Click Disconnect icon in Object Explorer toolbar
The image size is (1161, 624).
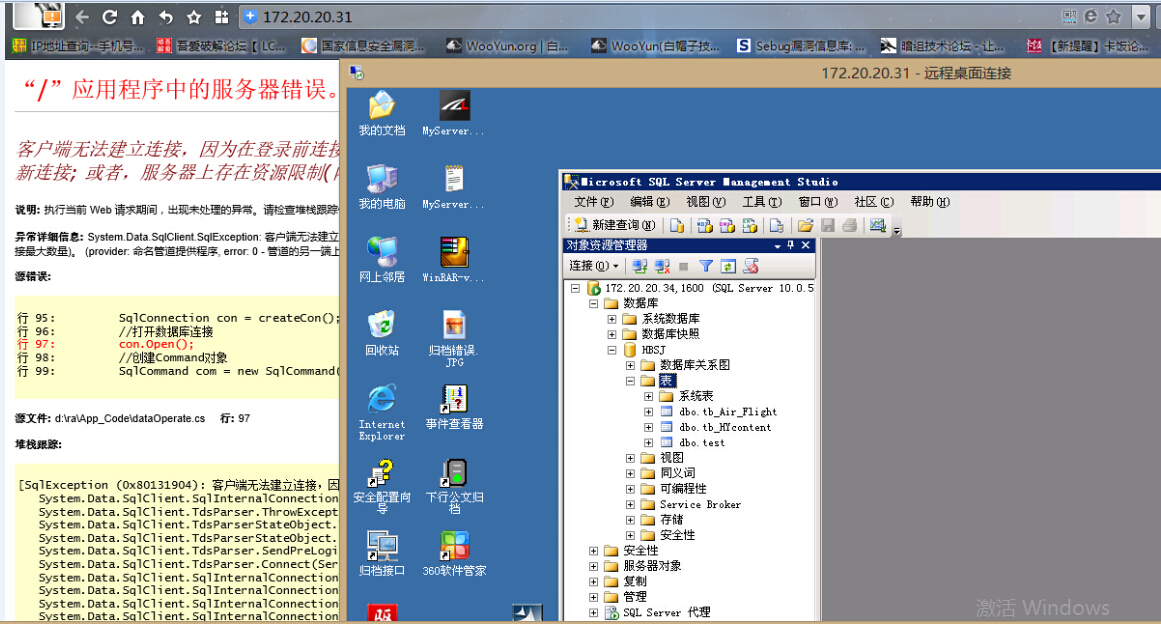[x=662, y=266]
